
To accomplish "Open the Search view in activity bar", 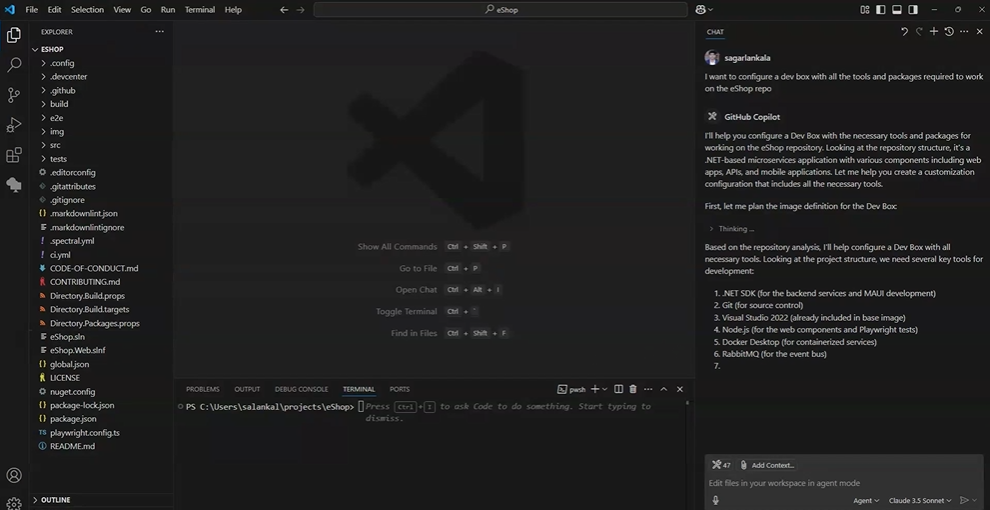I will 14,65.
